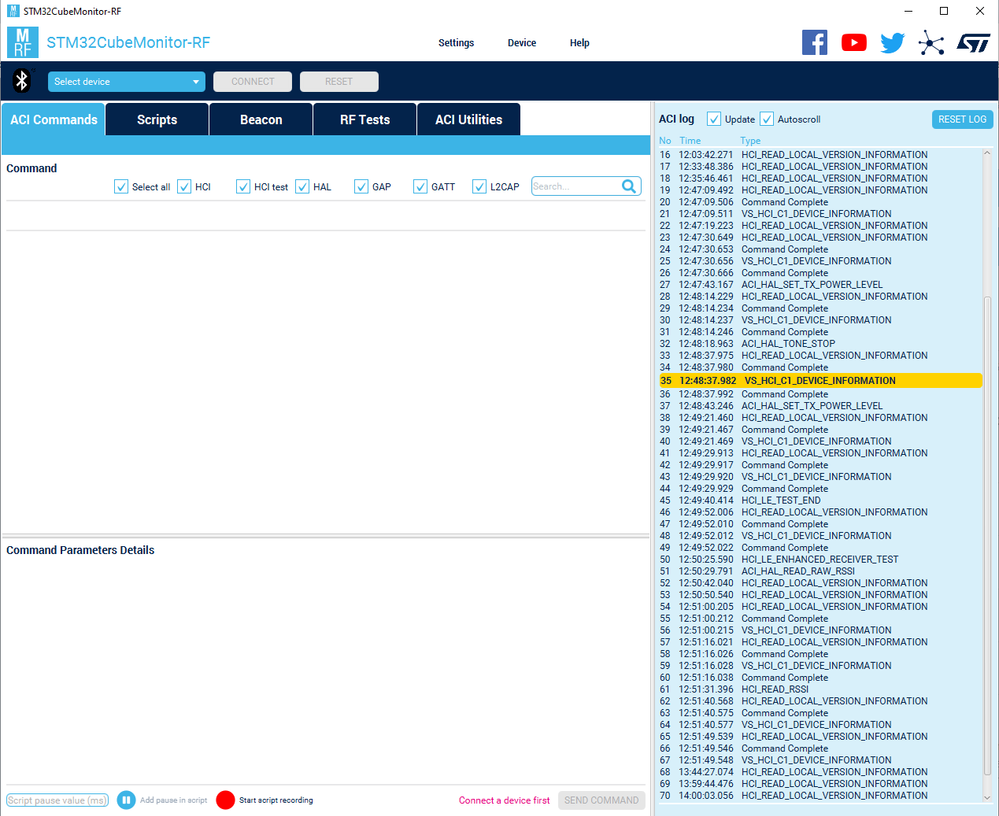Select log entry 21 VS_HCI_C1_DEVICE_INFORMATION
The height and width of the screenshot is (816, 999).
821,213
